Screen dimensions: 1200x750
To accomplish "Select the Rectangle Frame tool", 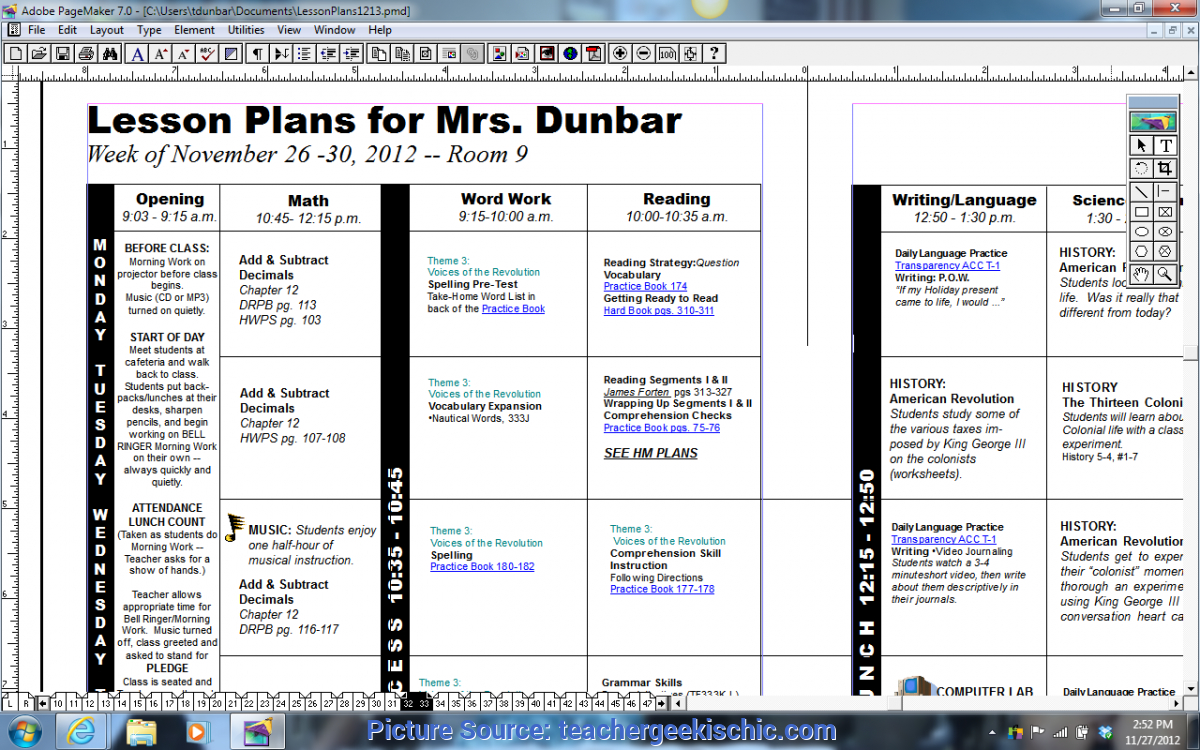I will (x=1165, y=212).
